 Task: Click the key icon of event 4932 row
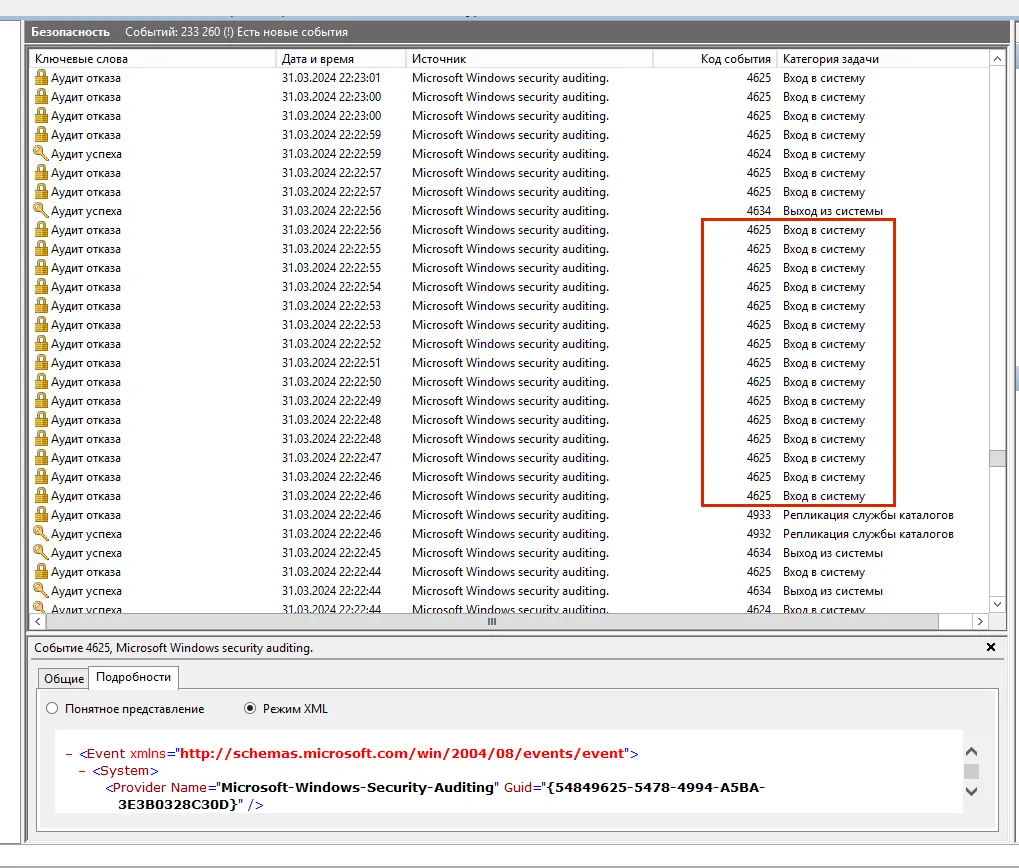point(41,534)
